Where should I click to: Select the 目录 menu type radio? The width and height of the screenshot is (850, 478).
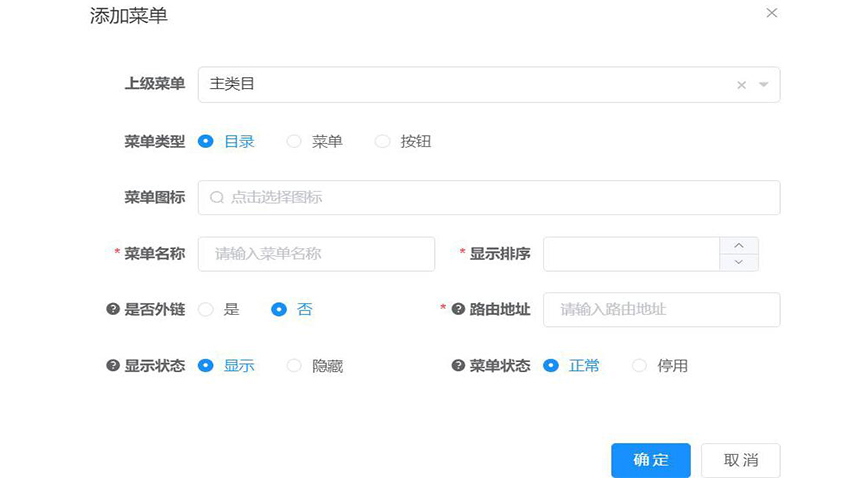point(205,141)
